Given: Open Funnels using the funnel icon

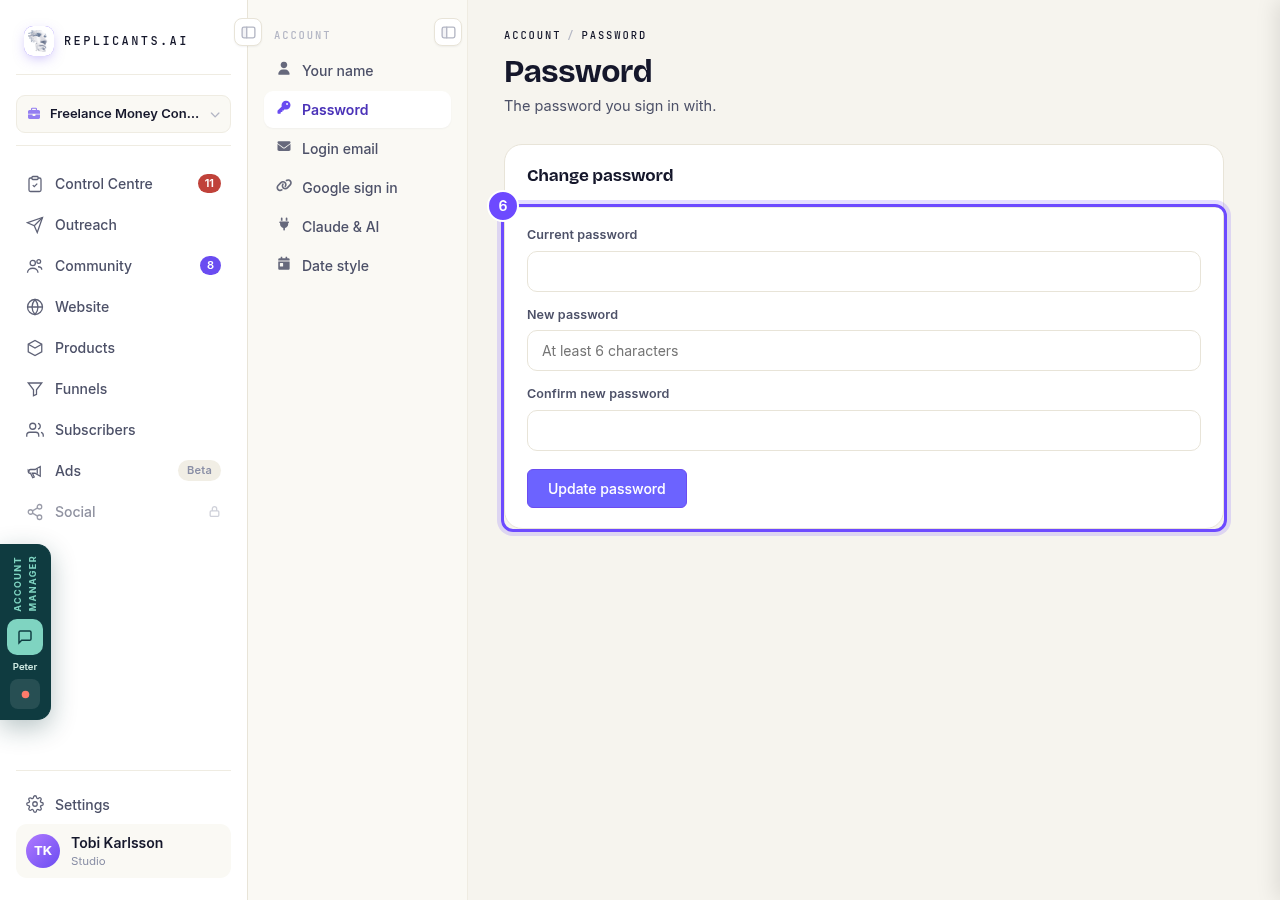Looking at the screenshot, I should [x=35, y=389].
